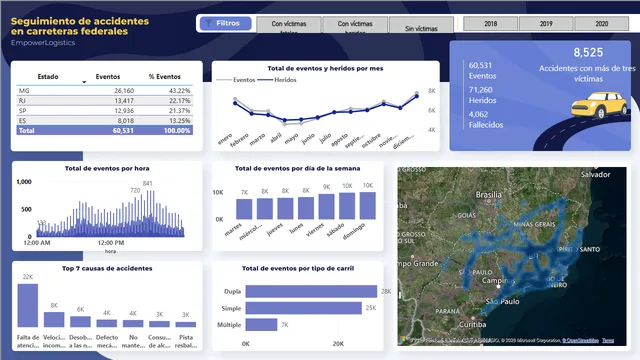Click the Brasília label on map

[x=489, y=195]
